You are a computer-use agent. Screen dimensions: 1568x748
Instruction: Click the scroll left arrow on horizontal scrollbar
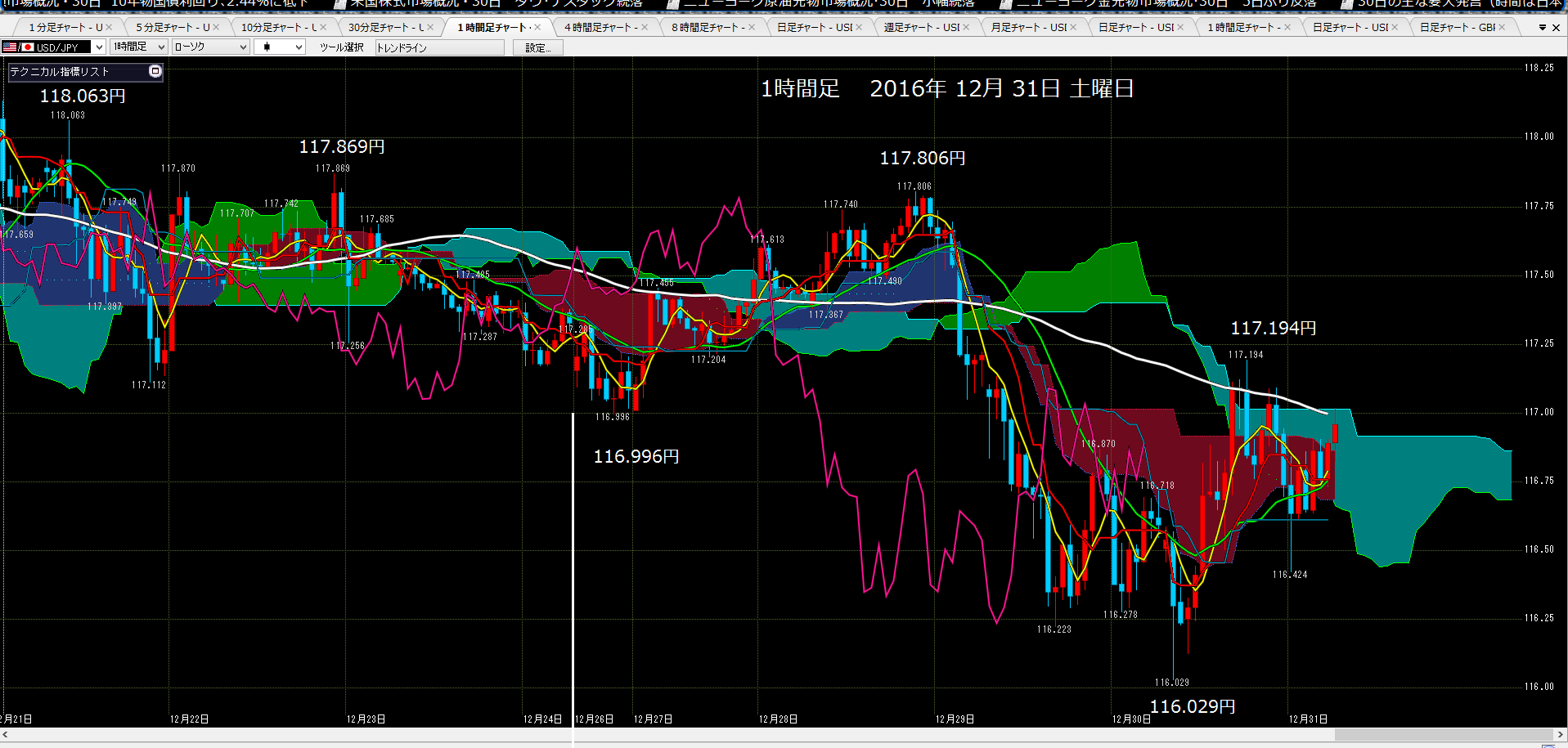coord(5,734)
